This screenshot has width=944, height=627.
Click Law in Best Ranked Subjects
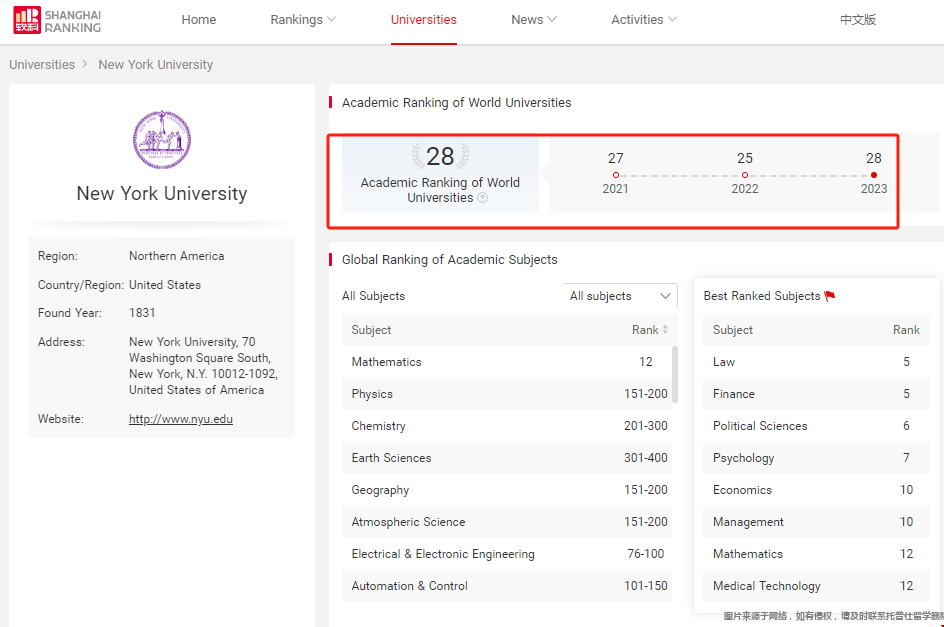[x=816, y=362]
